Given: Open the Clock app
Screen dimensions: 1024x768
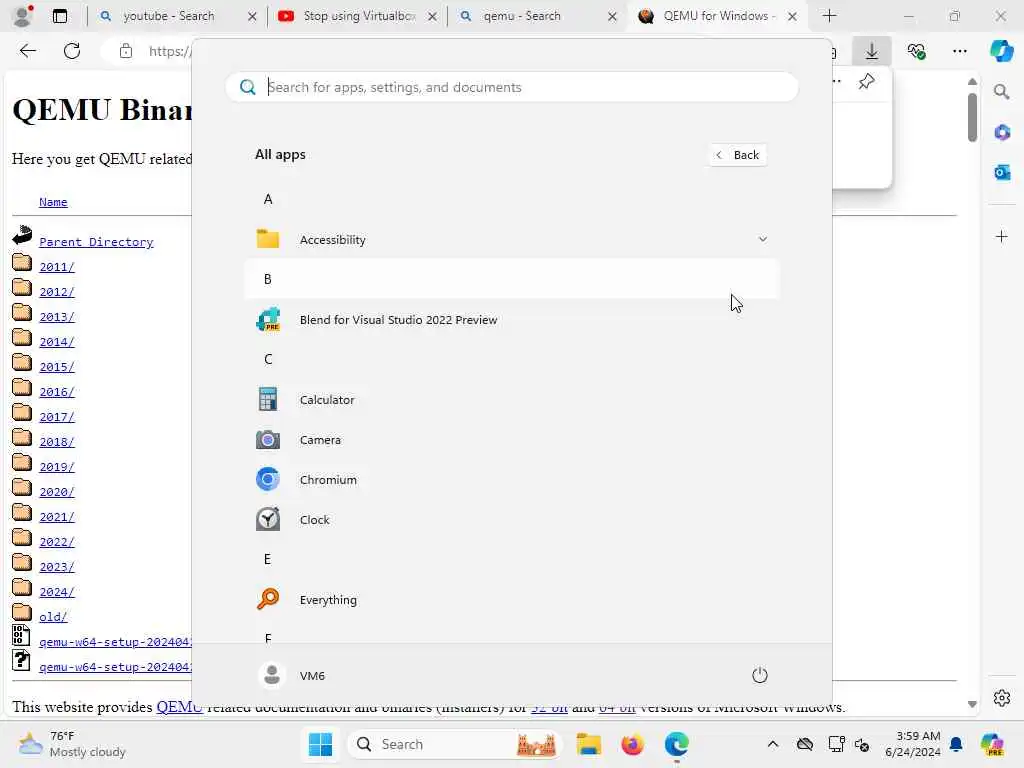Looking at the screenshot, I should pyautogui.click(x=511, y=520).
